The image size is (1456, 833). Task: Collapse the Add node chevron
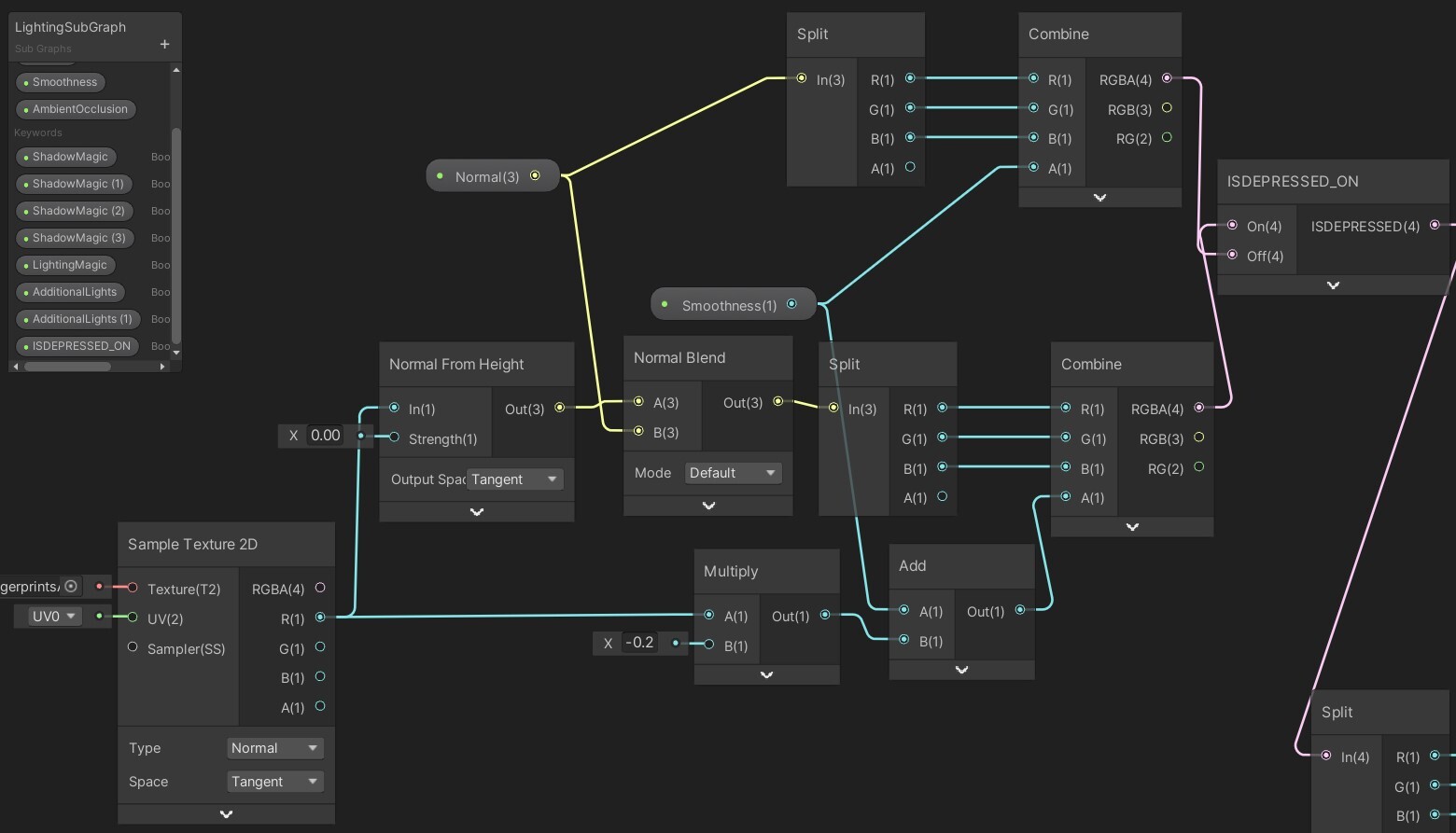[962, 670]
